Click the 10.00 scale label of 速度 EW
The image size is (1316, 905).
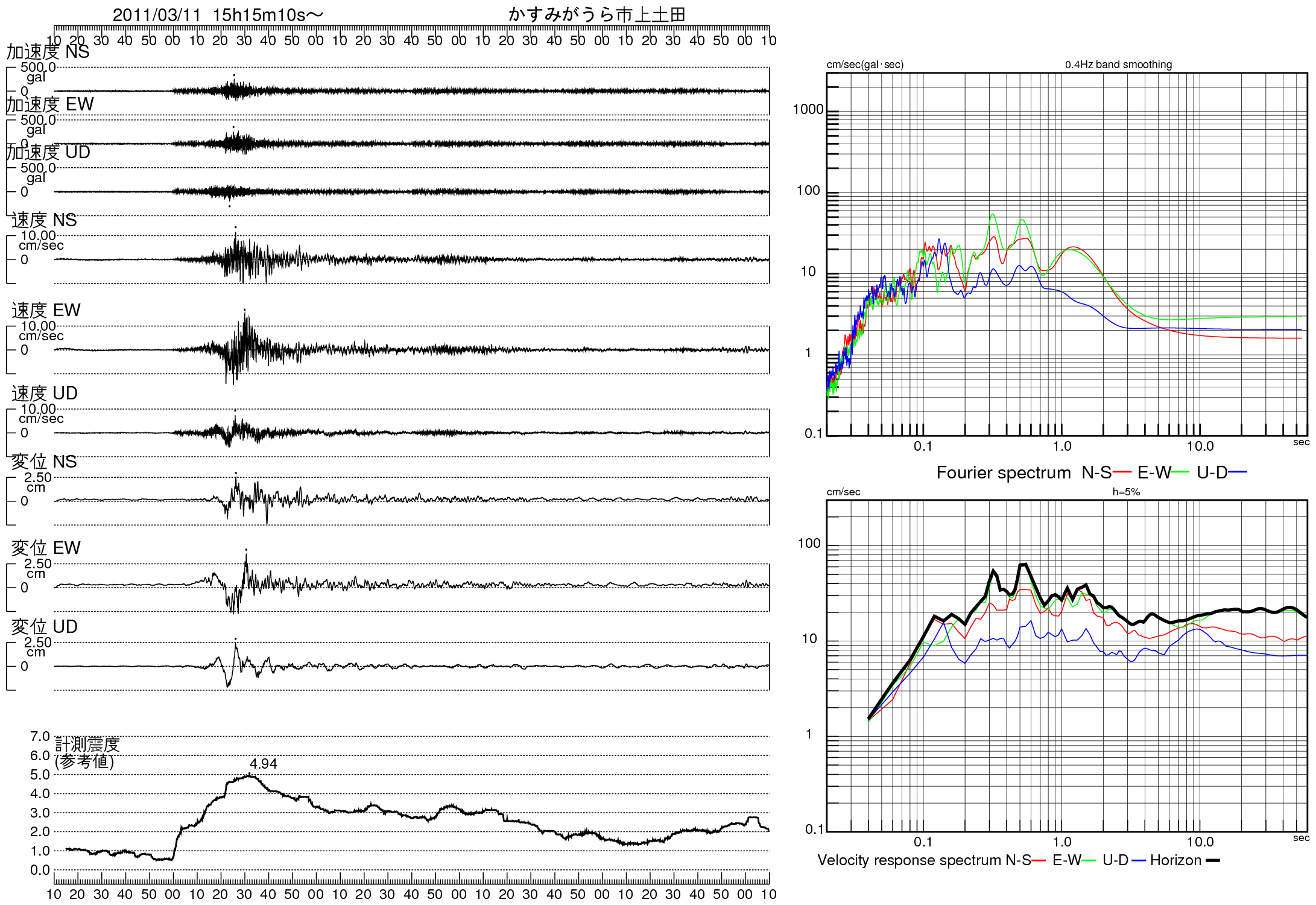click(38, 326)
